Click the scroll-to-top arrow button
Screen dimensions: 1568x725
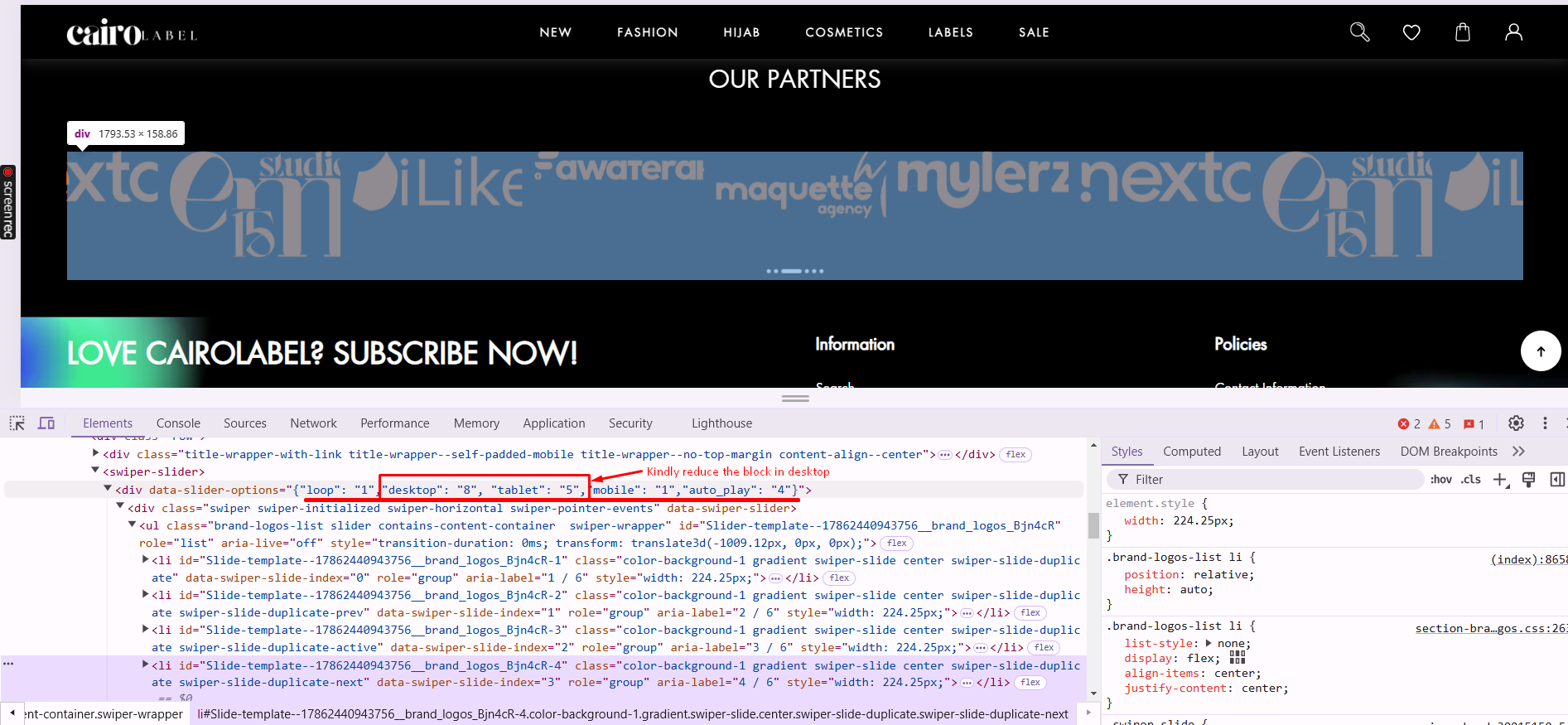click(x=1541, y=351)
